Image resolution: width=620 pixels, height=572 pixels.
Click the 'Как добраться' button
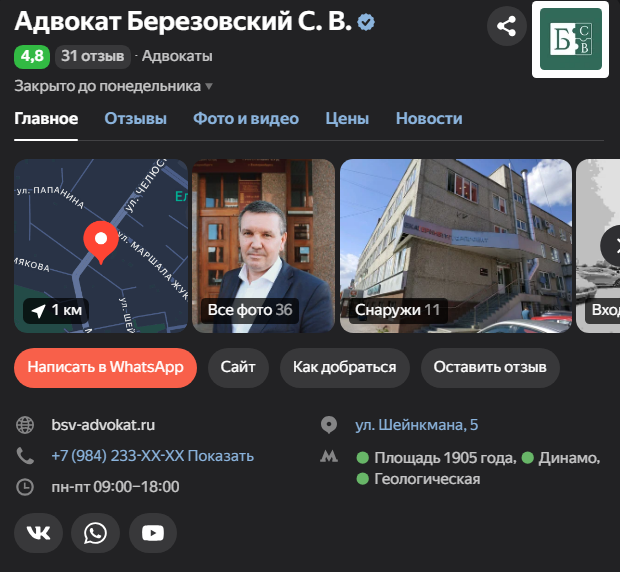click(344, 367)
